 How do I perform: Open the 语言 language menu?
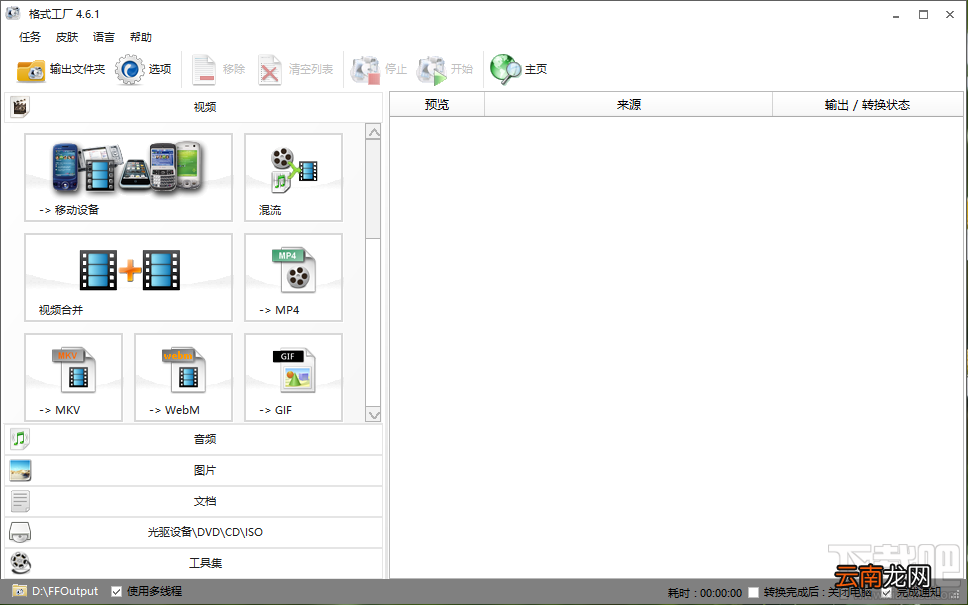pyautogui.click(x=104, y=37)
